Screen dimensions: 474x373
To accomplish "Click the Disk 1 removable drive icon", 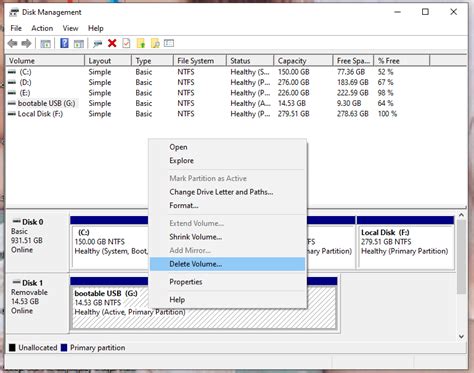I will 16,282.
